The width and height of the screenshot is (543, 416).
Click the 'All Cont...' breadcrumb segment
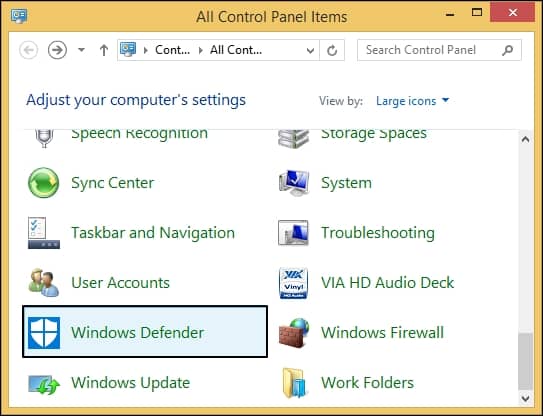coord(236,50)
